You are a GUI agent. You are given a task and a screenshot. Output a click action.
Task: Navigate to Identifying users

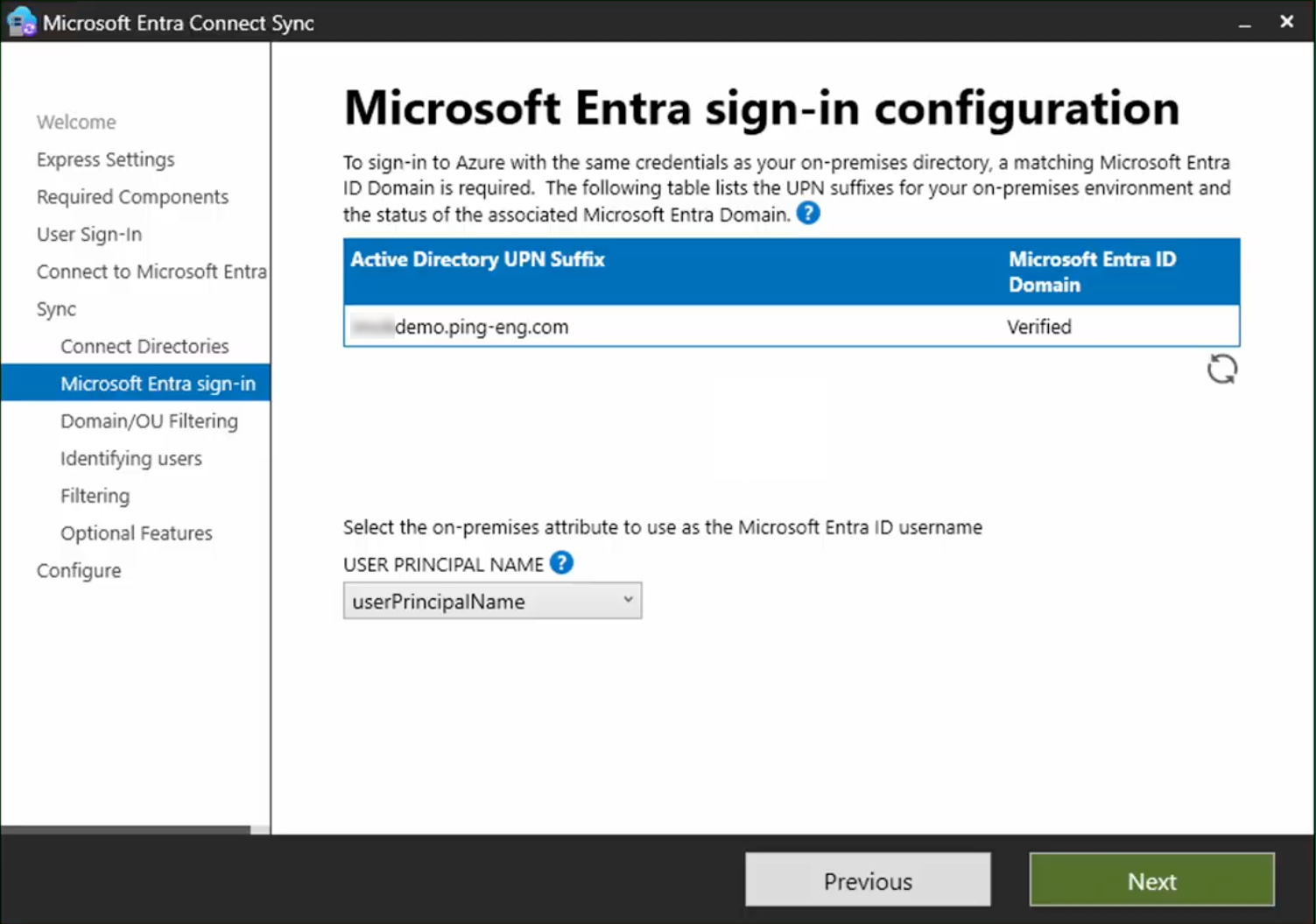(130, 458)
